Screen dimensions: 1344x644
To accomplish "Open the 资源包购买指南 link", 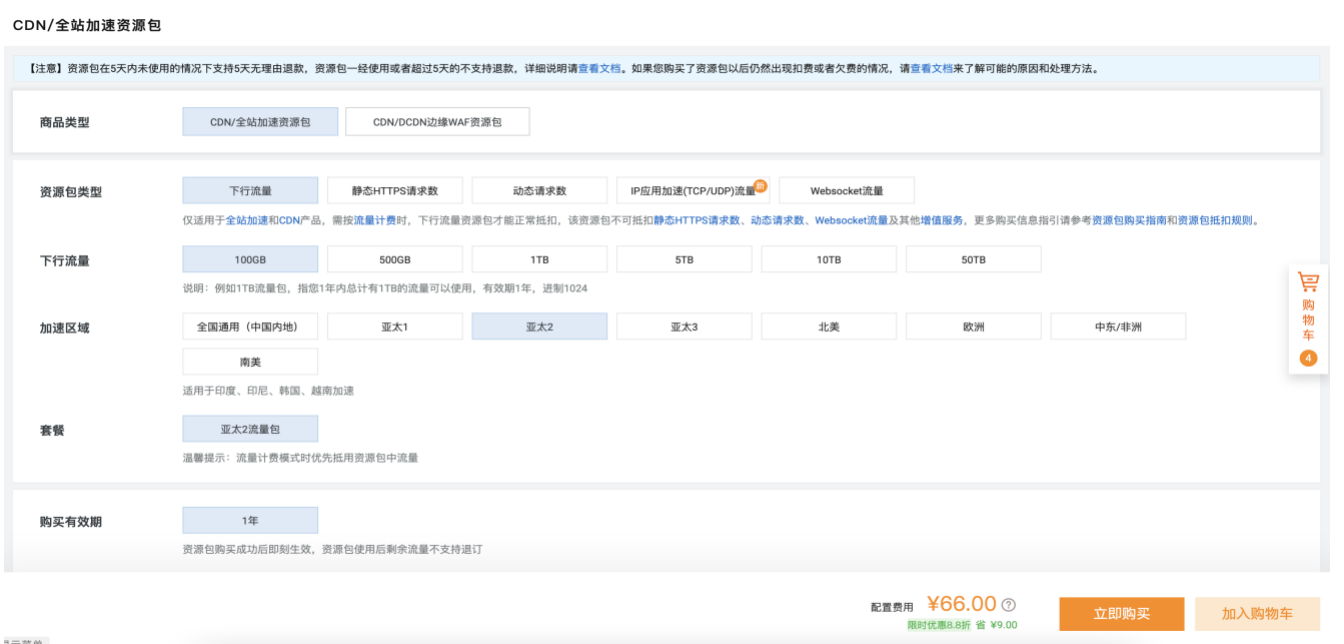I will pos(1128,221).
